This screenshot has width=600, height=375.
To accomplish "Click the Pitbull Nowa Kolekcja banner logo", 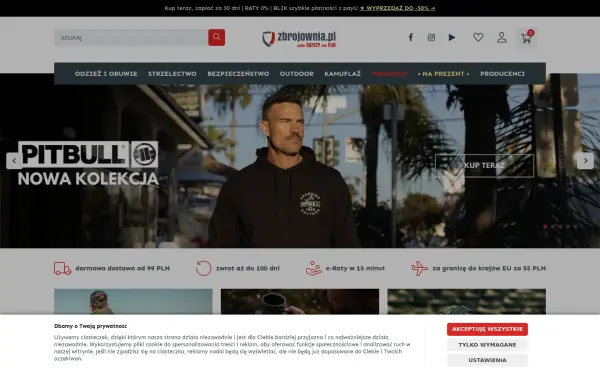I will [88, 164].
